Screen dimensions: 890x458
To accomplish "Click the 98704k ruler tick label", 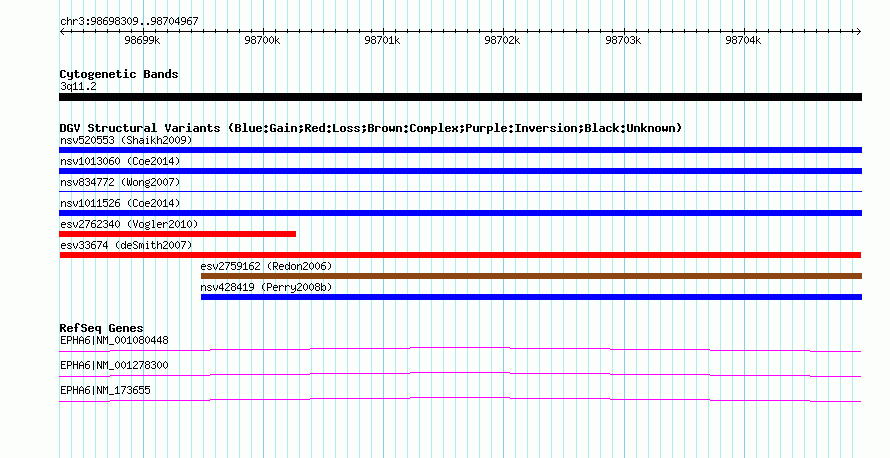I will click(x=743, y=40).
